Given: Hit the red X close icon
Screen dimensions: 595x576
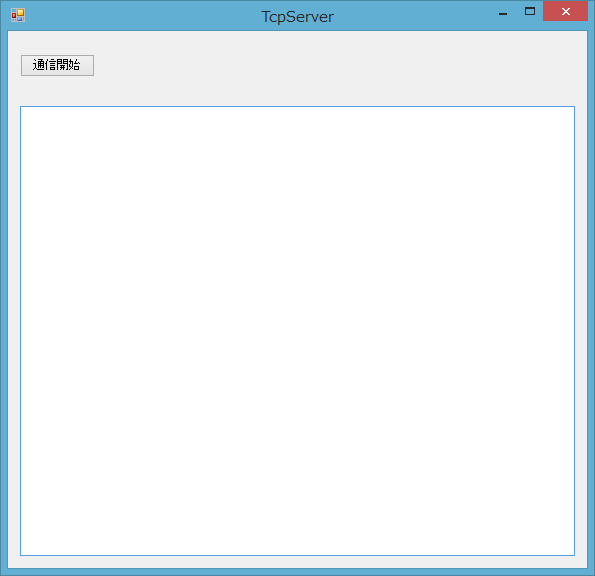Looking at the screenshot, I should [x=565, y=11].
